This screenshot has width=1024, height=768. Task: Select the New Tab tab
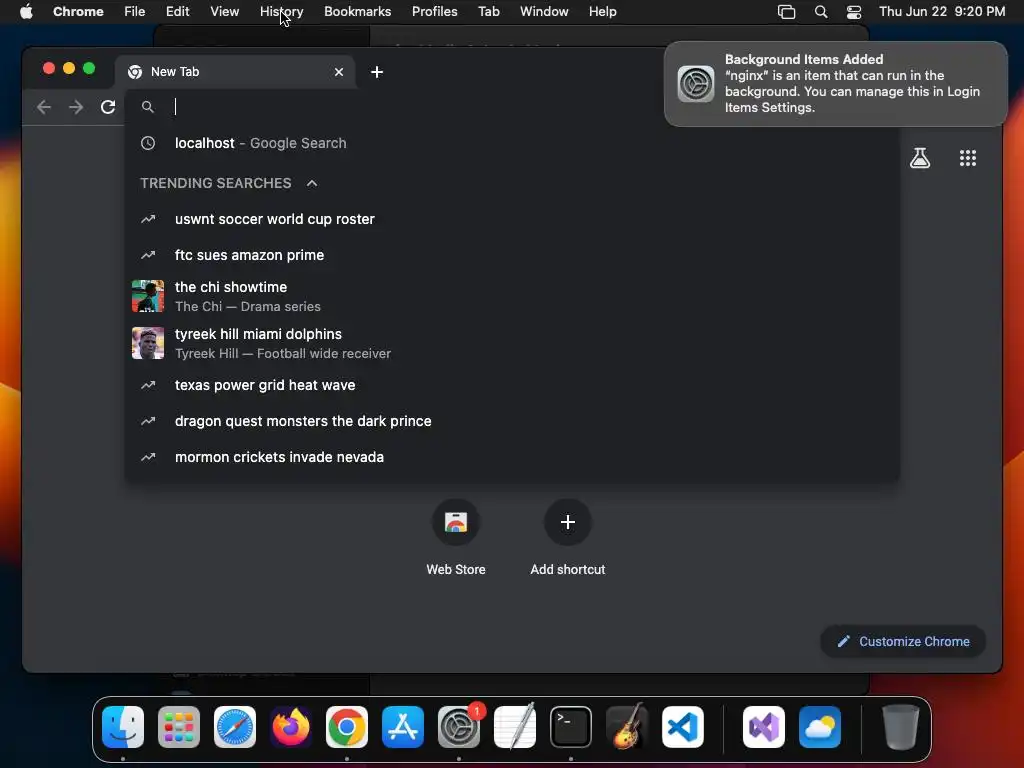235,72
